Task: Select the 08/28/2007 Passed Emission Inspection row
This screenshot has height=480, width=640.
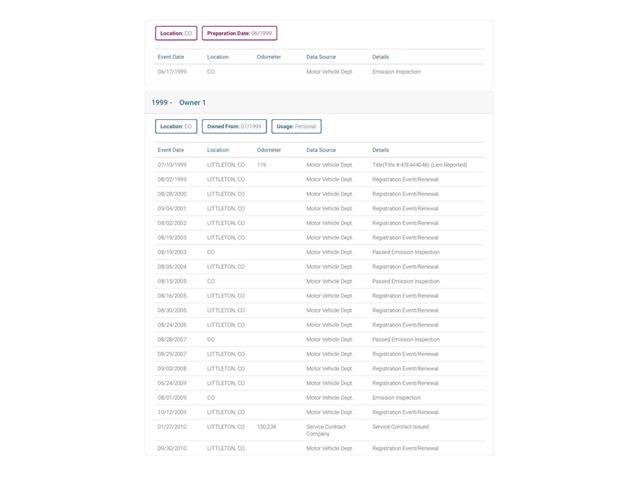Action: coord(319,340)
